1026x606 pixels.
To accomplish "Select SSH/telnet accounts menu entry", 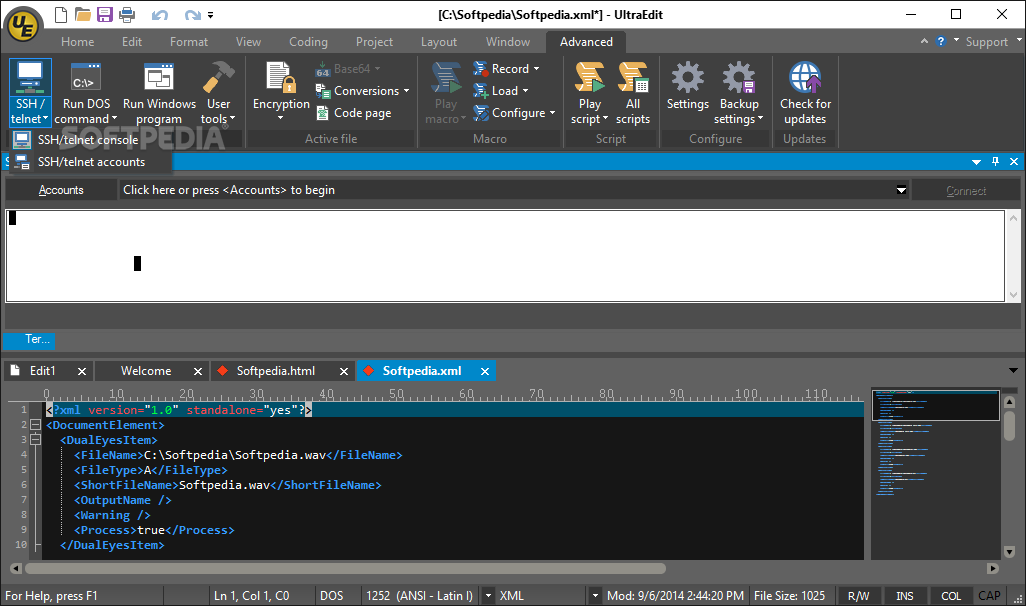I will 91,162.
